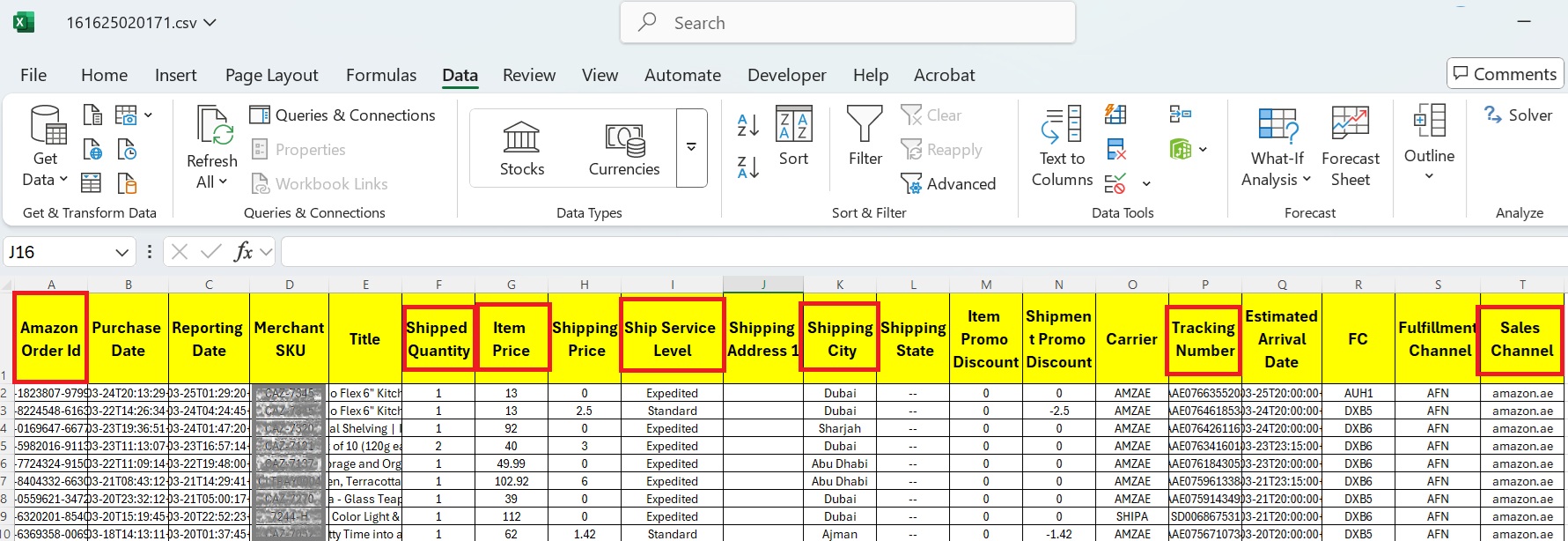Expand the Name Box dropdown
Viewport: 1568px width, 541px height.
[121, 253]
